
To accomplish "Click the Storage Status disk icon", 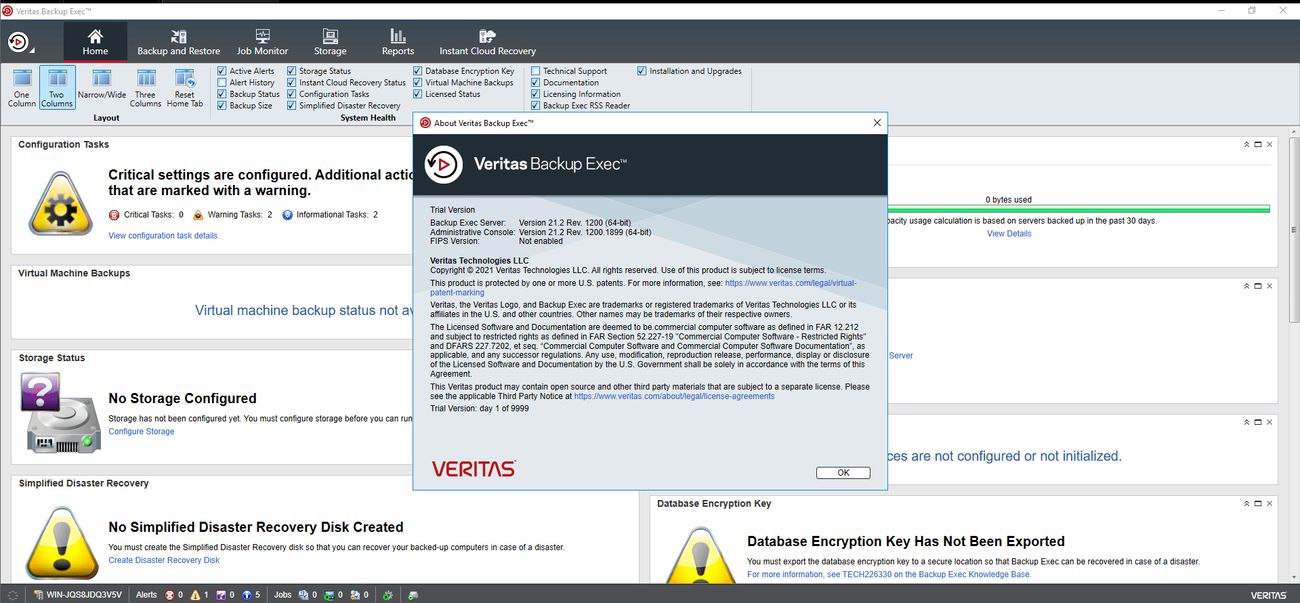I will 62,412.
